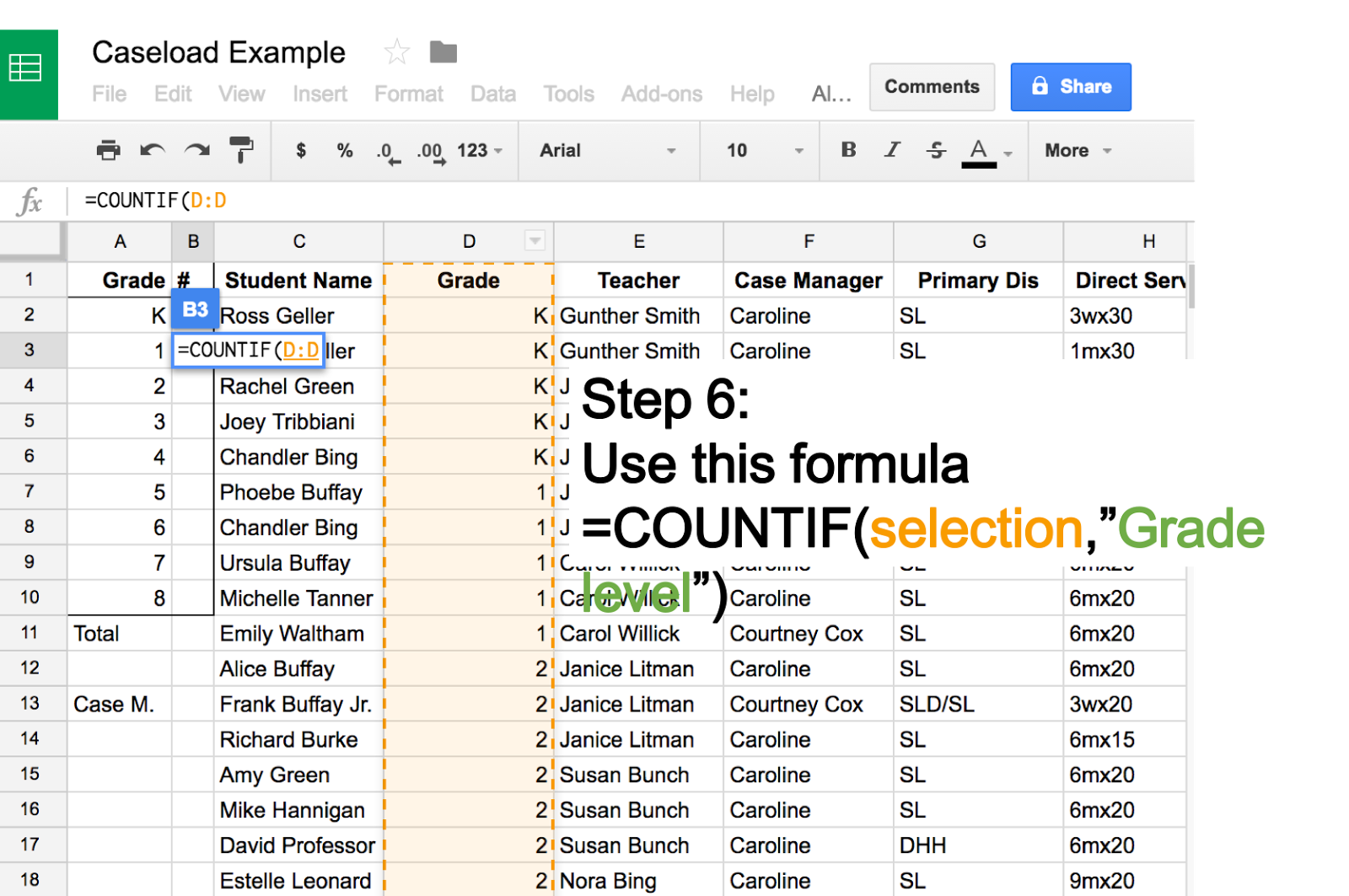Open the font family dropdown

pos(607,150)
